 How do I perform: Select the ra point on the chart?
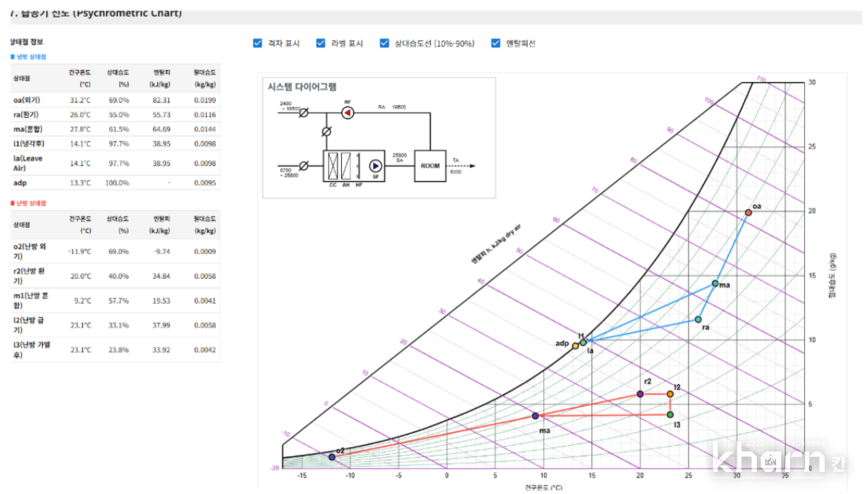[698, 320]
